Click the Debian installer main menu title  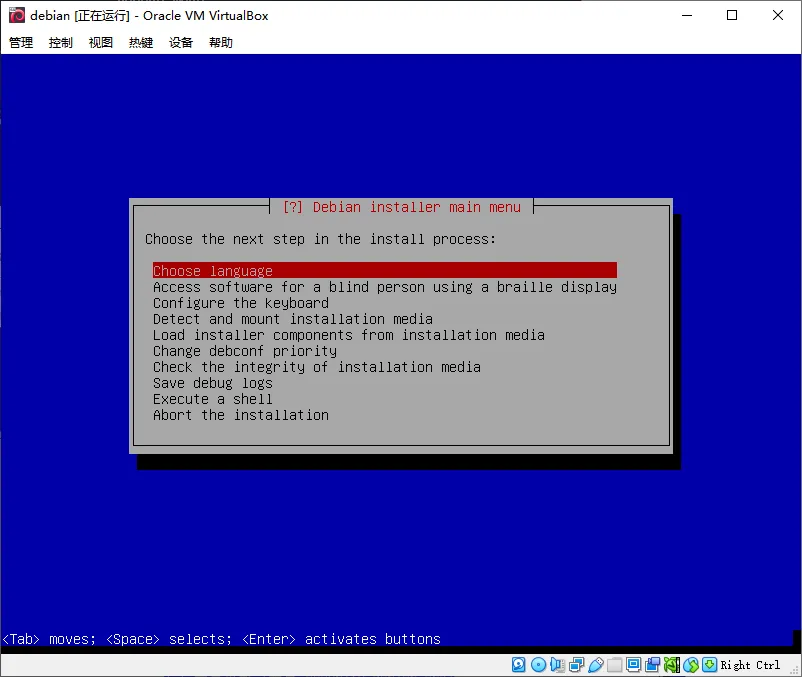click(402, 207)
